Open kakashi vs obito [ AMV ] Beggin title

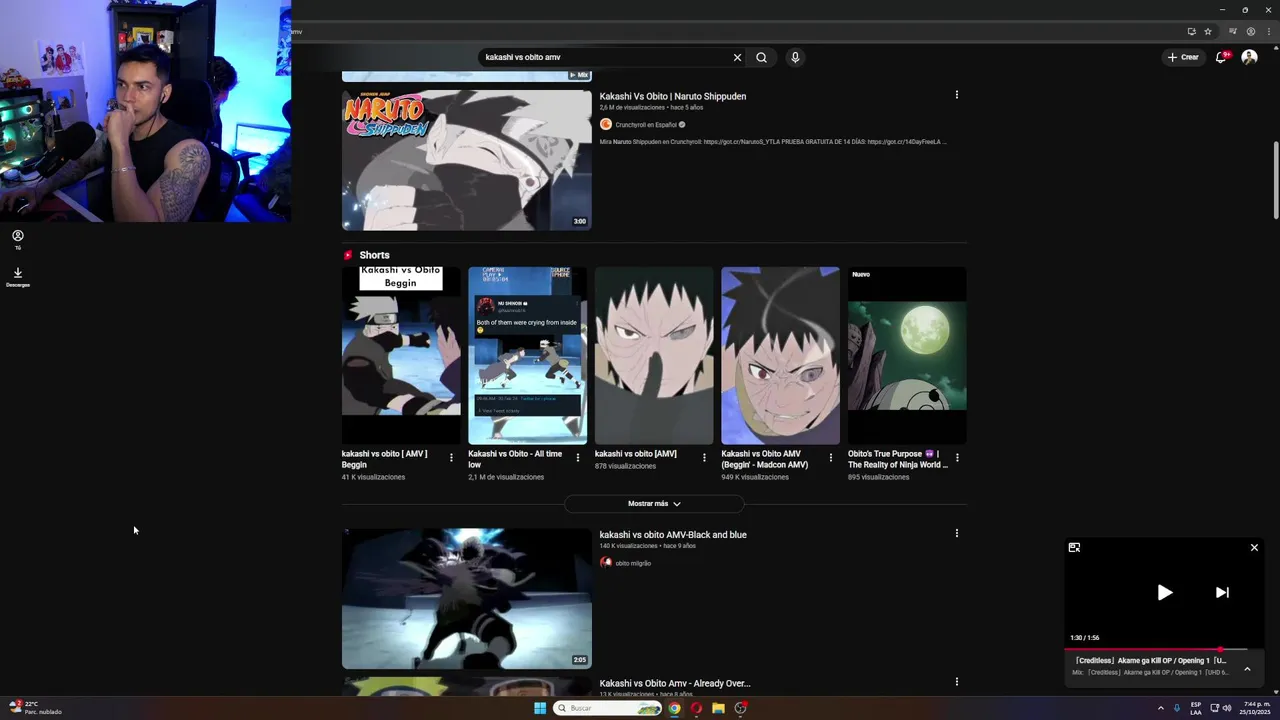click(x=385, y=459)
